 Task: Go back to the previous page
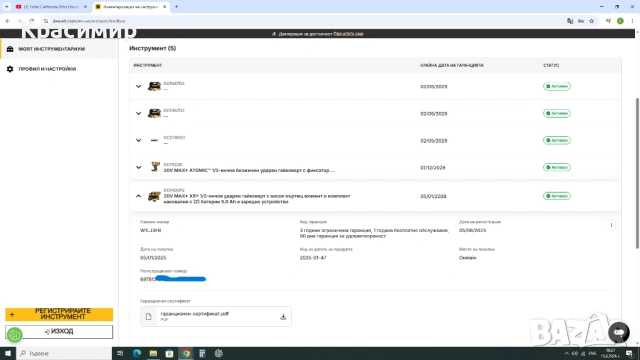[x=8, y=21]
